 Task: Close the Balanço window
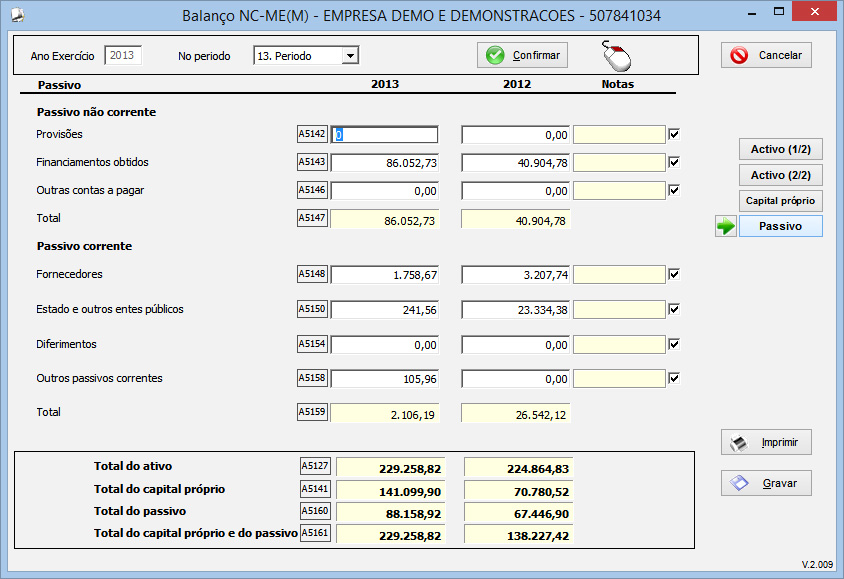[815, 11]
